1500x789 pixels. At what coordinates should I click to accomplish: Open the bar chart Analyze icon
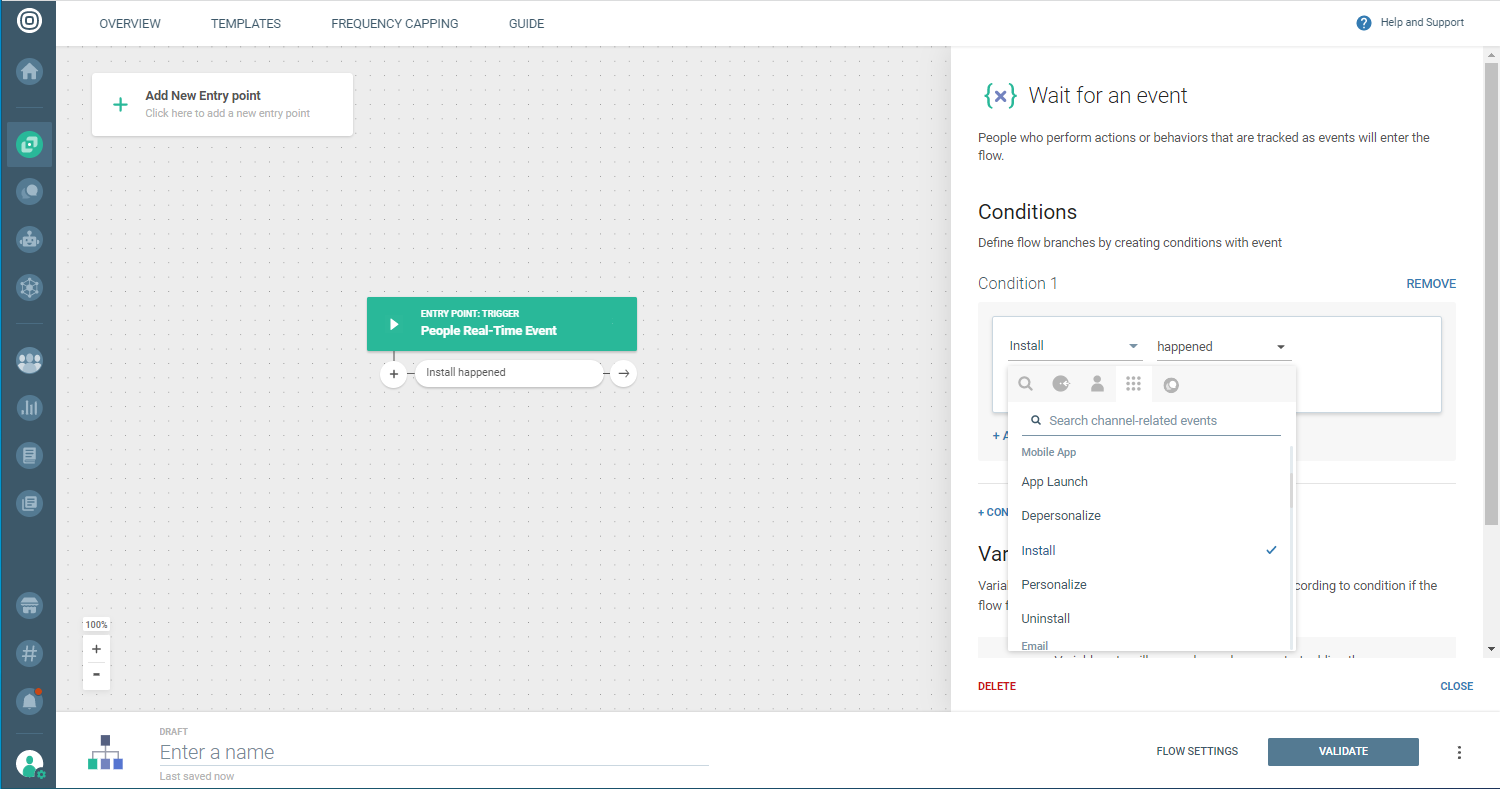point(29,407)
